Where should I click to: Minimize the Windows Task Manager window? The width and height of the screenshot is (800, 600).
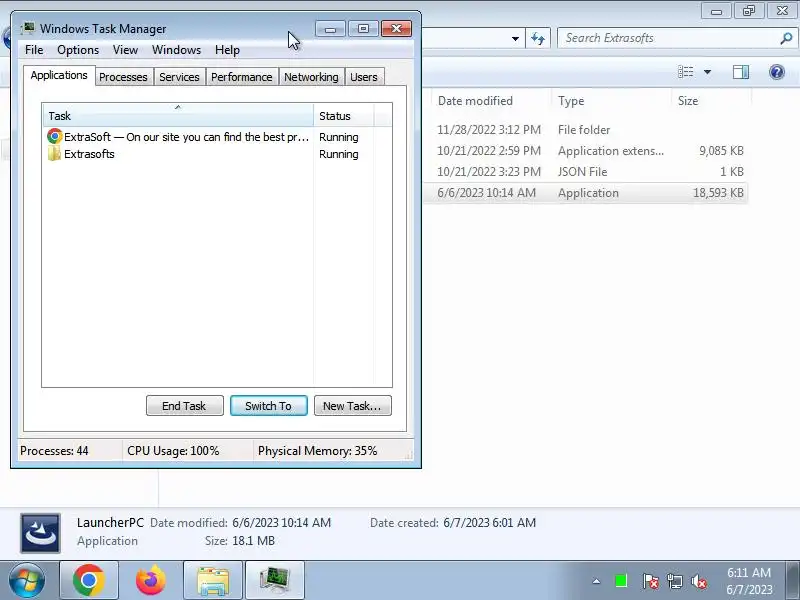(331, 29)
